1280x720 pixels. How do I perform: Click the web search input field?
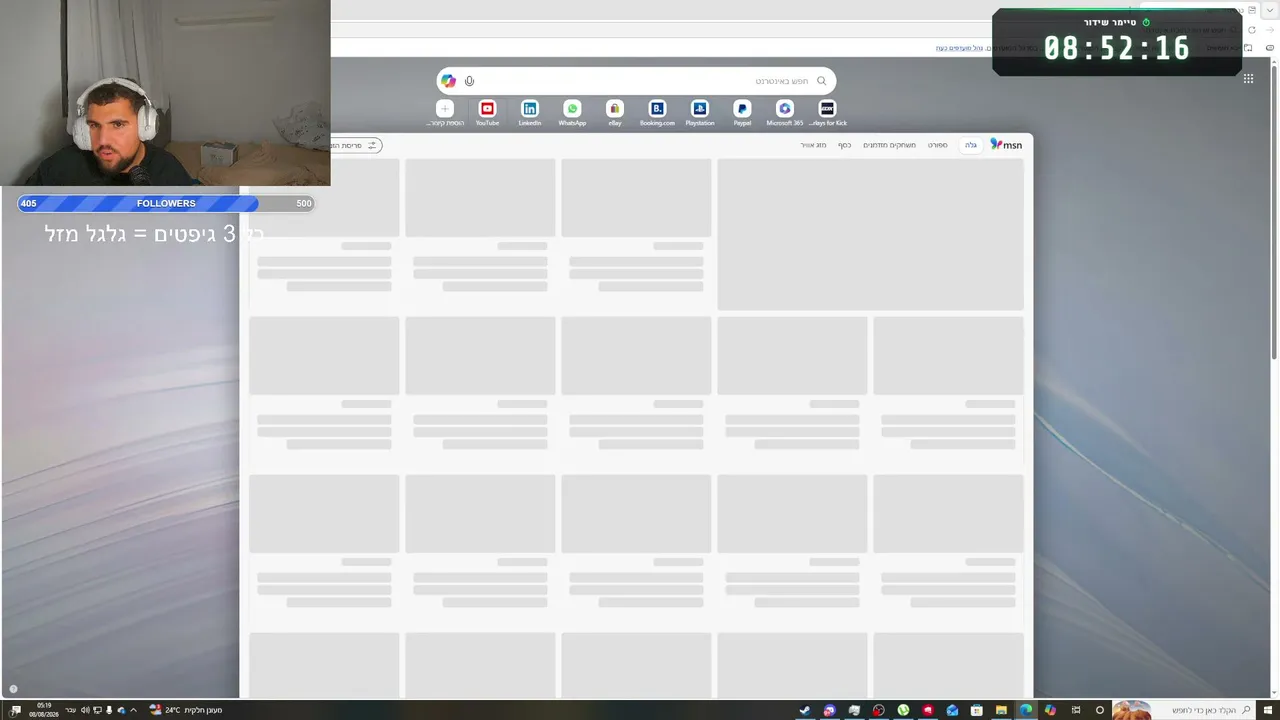(x=636, y=81)
